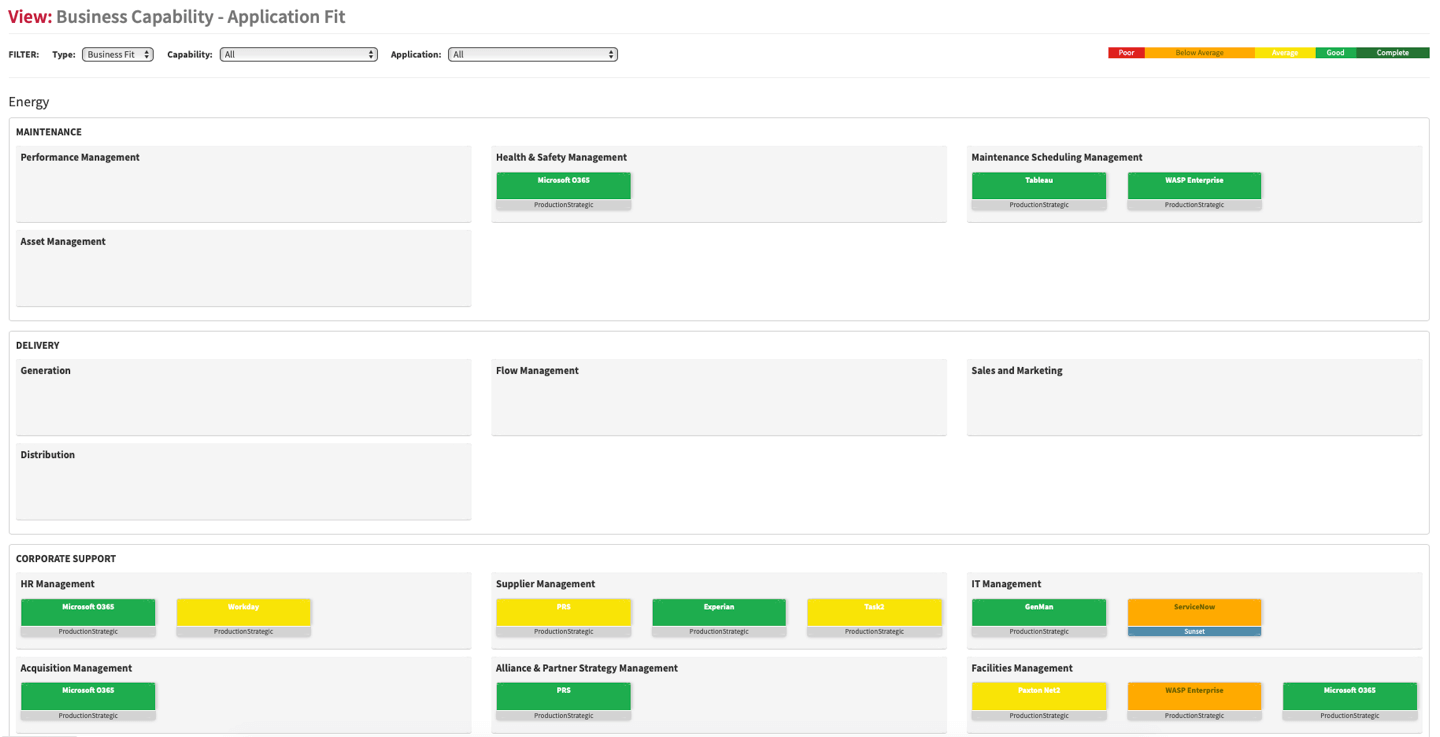
Task: Select the Asset Management capability heading
Action: tap(63, 242)
